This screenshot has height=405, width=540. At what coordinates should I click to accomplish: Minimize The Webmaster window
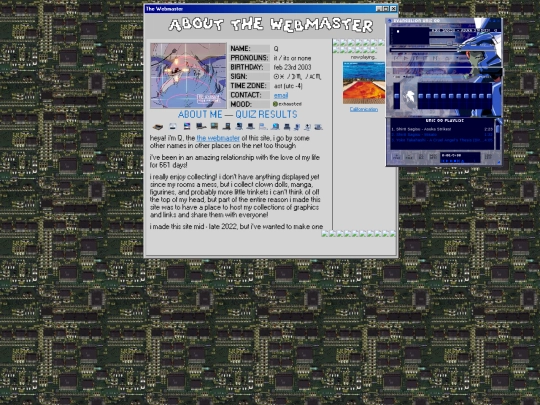point(379,9)
